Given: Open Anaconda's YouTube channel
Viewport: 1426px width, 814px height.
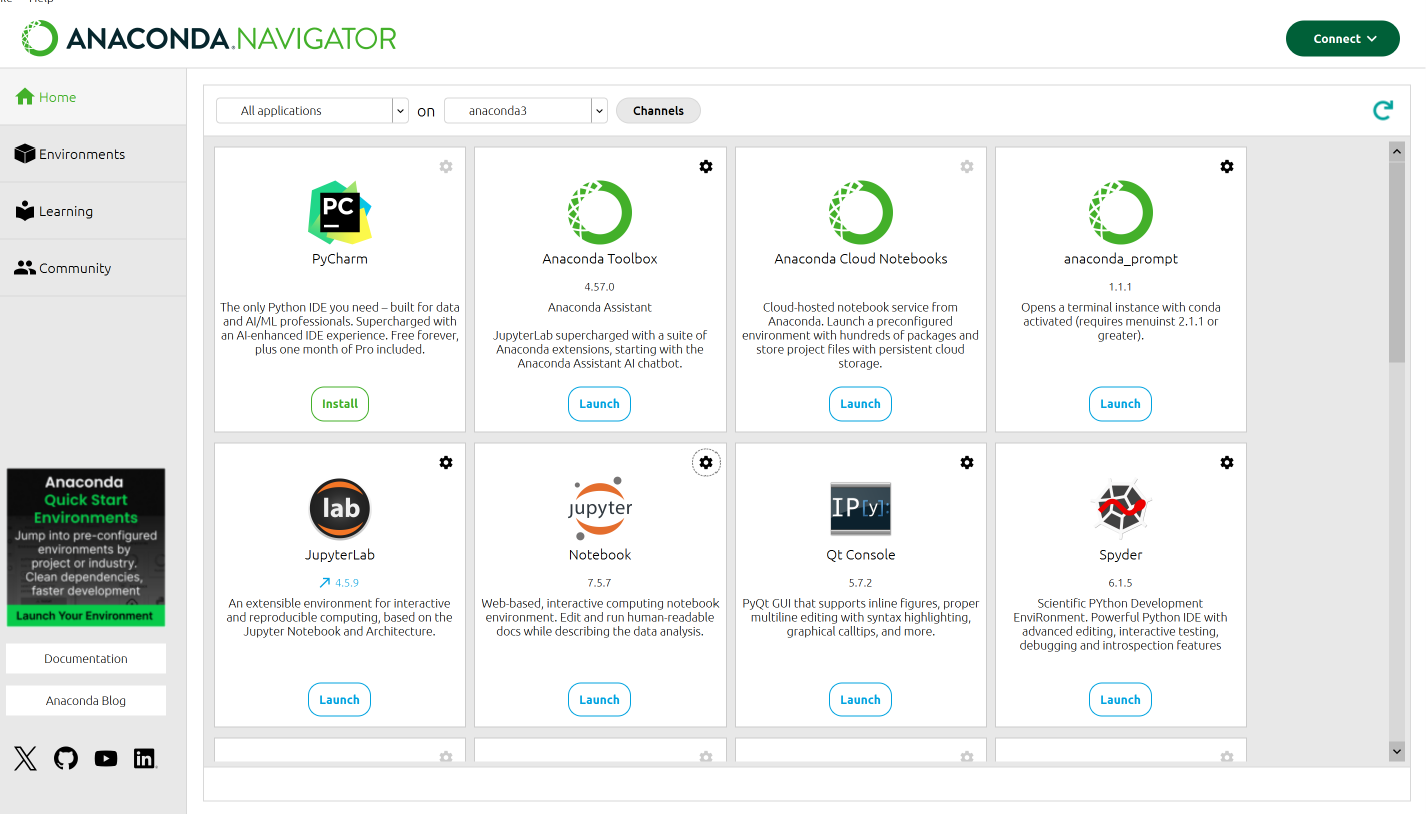Looking at the screenshot, I should pos(106,758).
